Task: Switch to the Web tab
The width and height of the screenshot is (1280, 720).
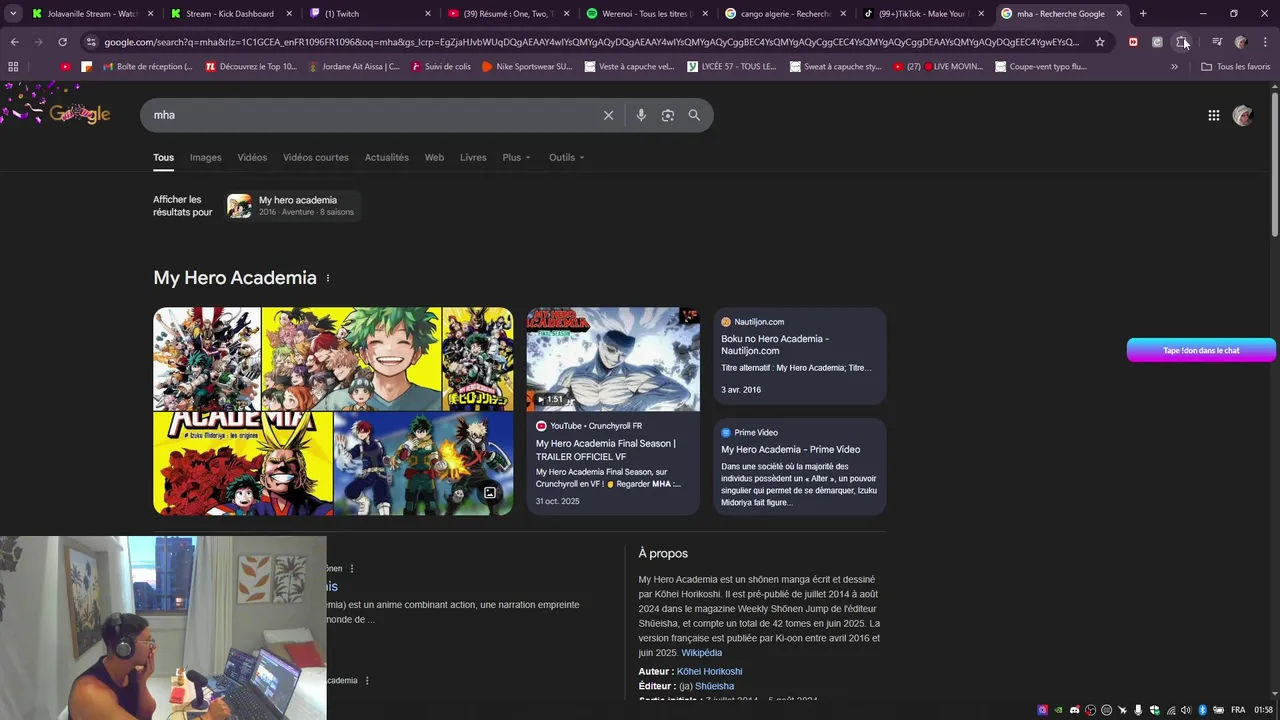Action: [x=434, y=157]
